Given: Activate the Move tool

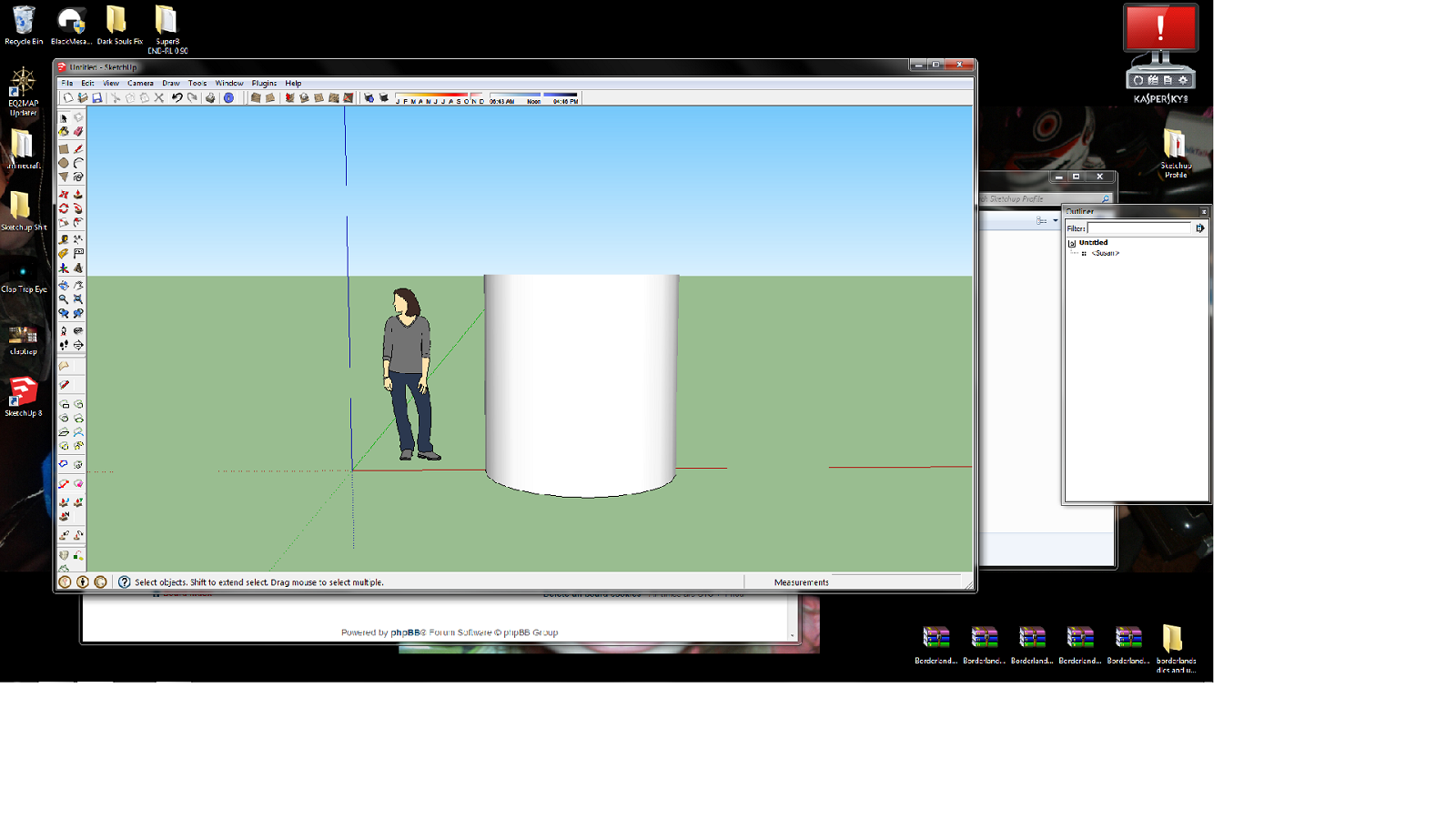Looking at the screenshot, I should click(64, 194).
